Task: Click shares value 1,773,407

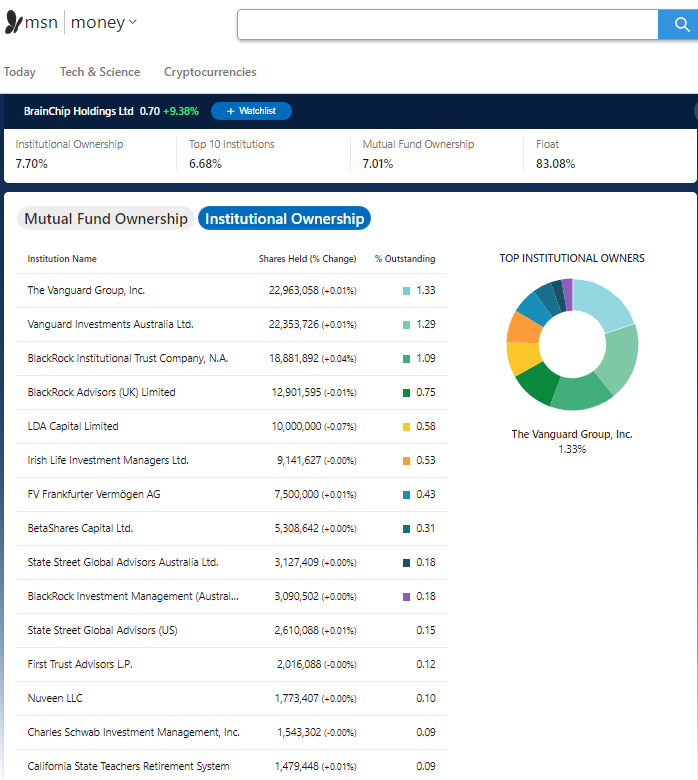Action: point(297,698)
